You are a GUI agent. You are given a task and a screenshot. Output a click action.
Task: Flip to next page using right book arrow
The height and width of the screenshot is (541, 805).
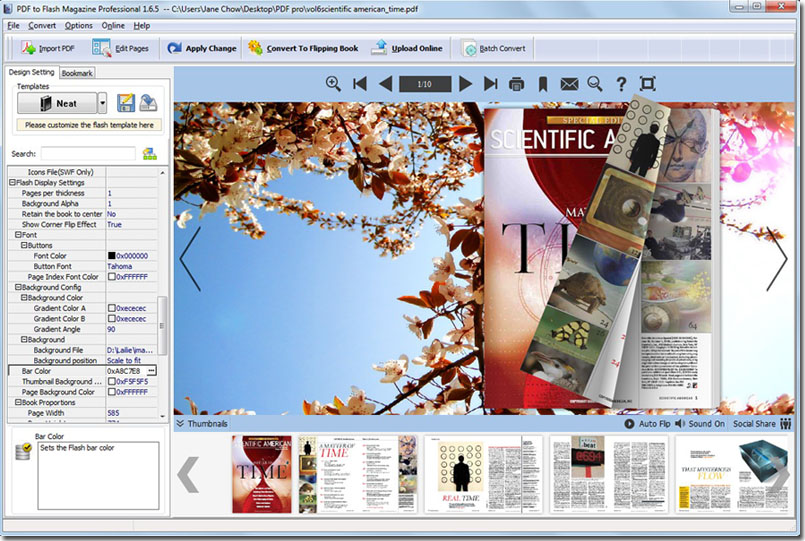point(777,259)
